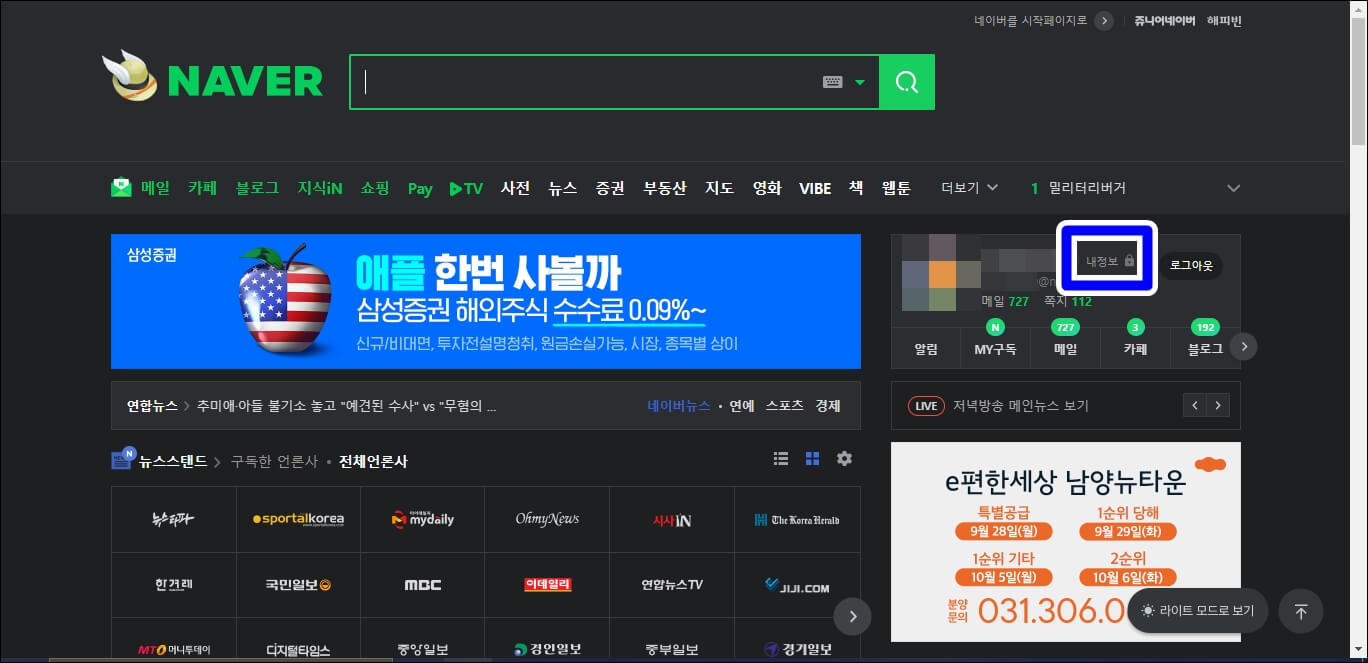Expand the 더보기 services dropdown
The image size is (1368, 663).
(970, 188)
